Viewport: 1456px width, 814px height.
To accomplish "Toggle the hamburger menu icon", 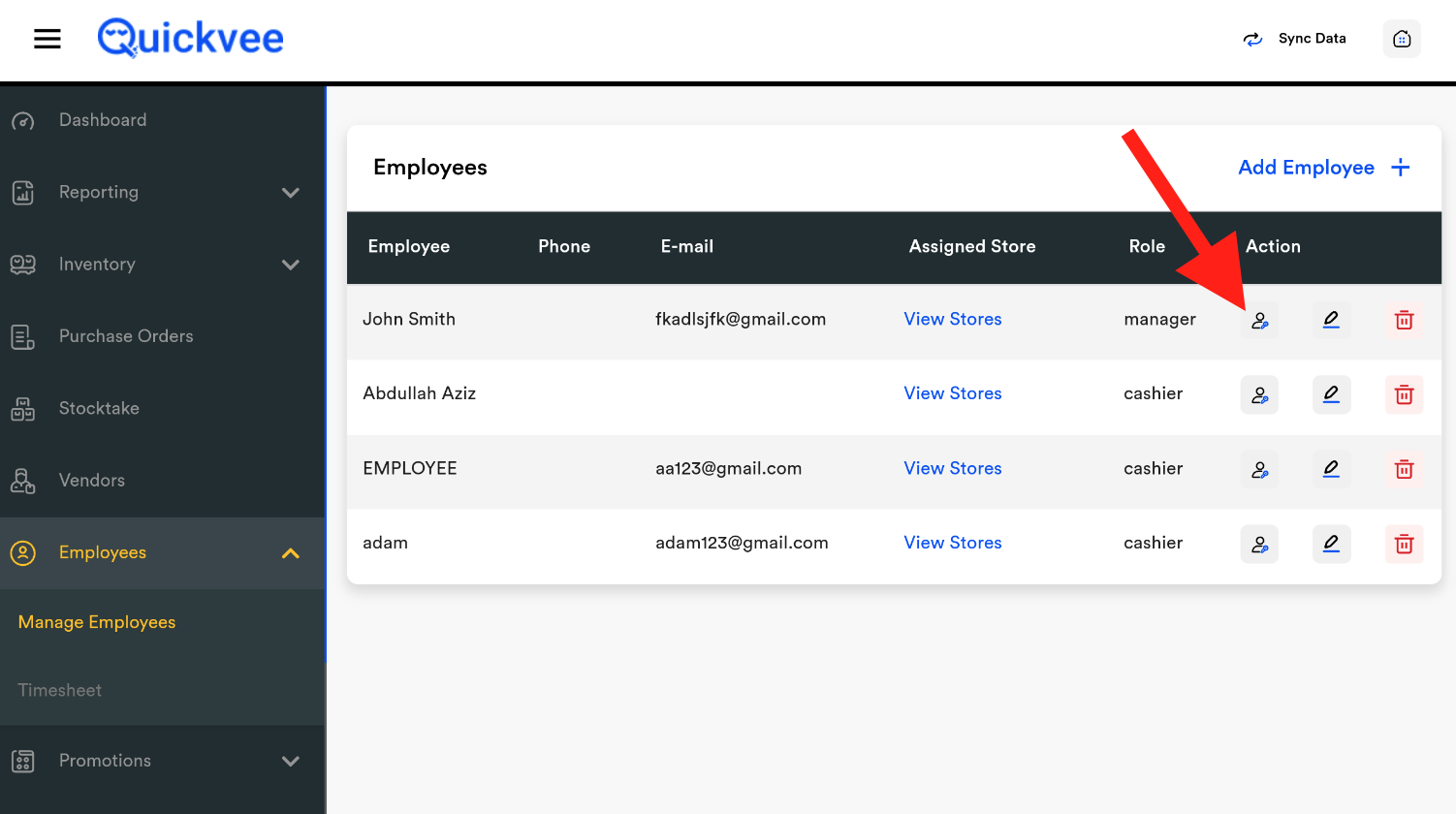I will click(47, 39).
